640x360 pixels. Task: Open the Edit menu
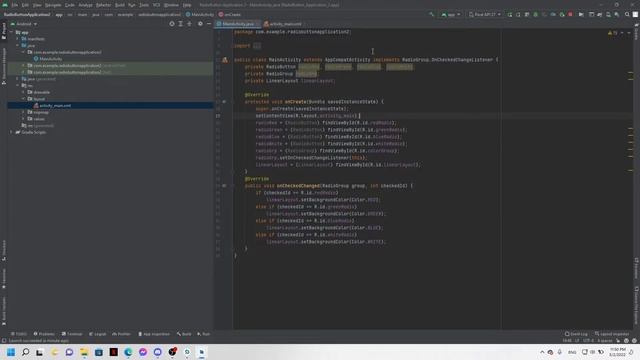click(25, 5)
